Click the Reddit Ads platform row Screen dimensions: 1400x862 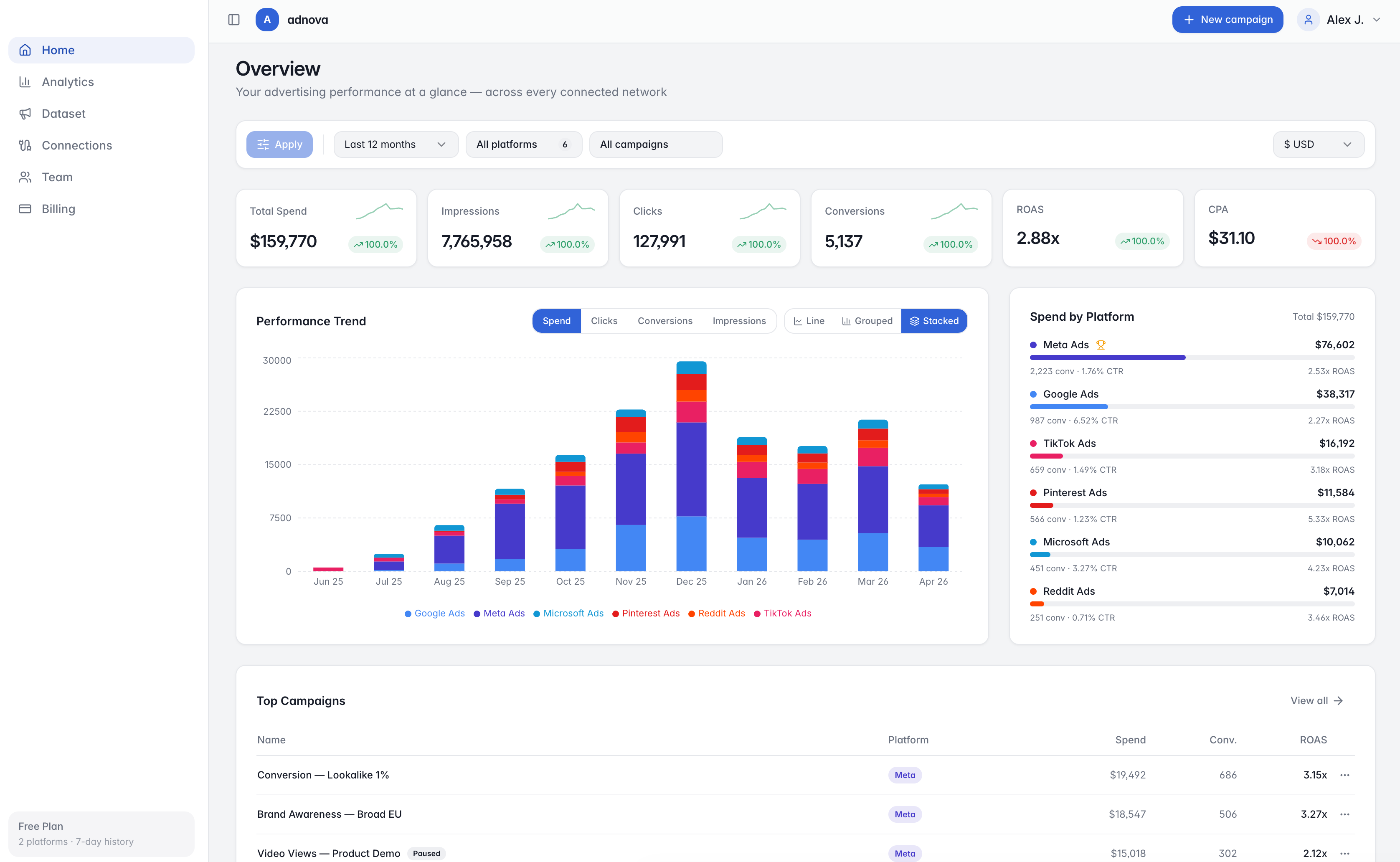pyautogui.click(x=1192, y=604)
